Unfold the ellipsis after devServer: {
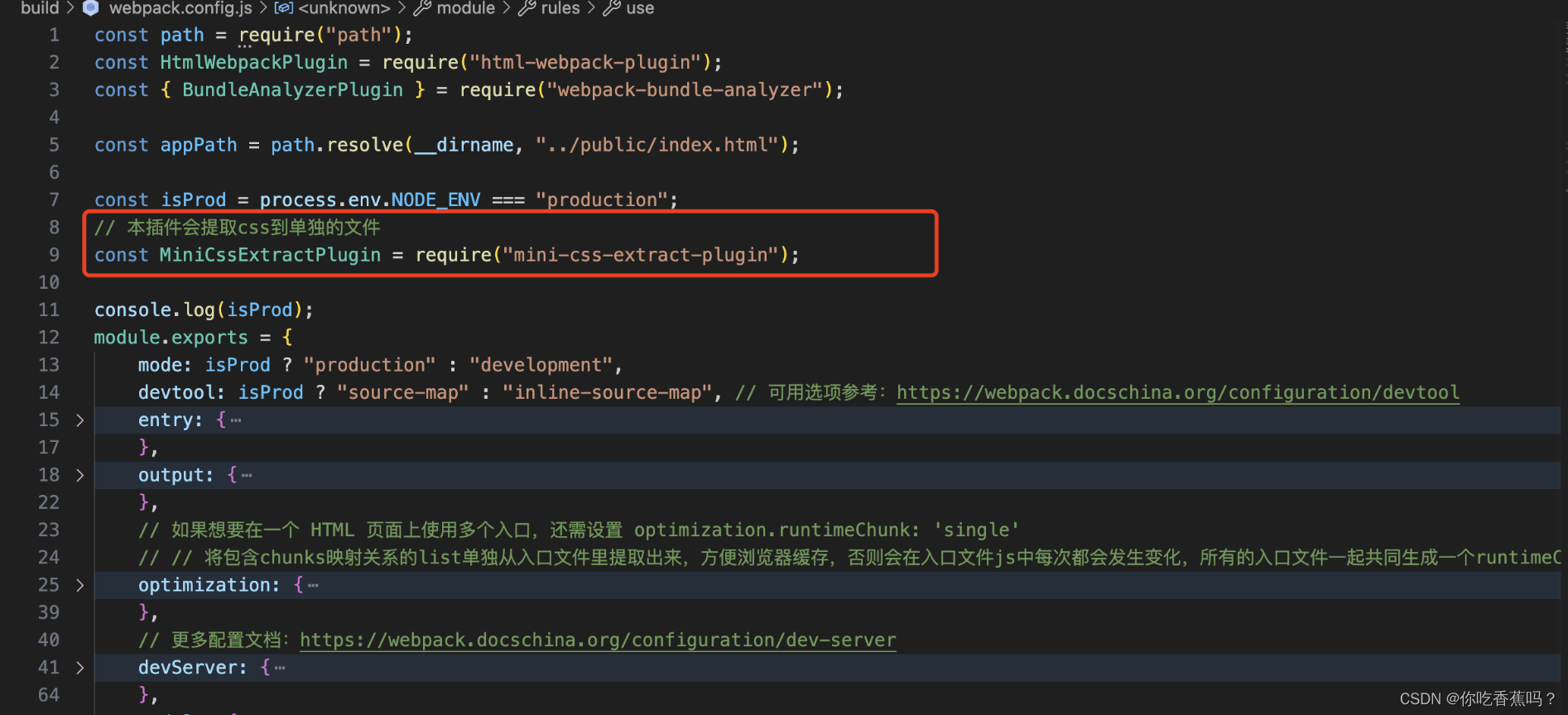The image size is (1568, 715). point(280,668)
